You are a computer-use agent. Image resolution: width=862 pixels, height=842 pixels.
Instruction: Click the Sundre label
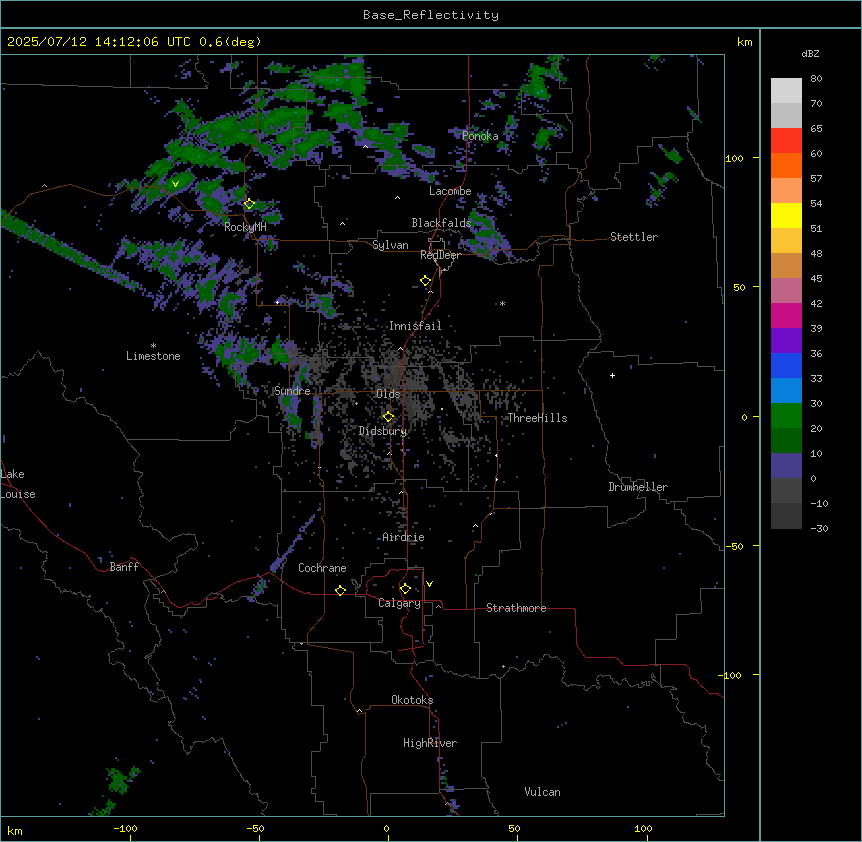click(292, 391)
